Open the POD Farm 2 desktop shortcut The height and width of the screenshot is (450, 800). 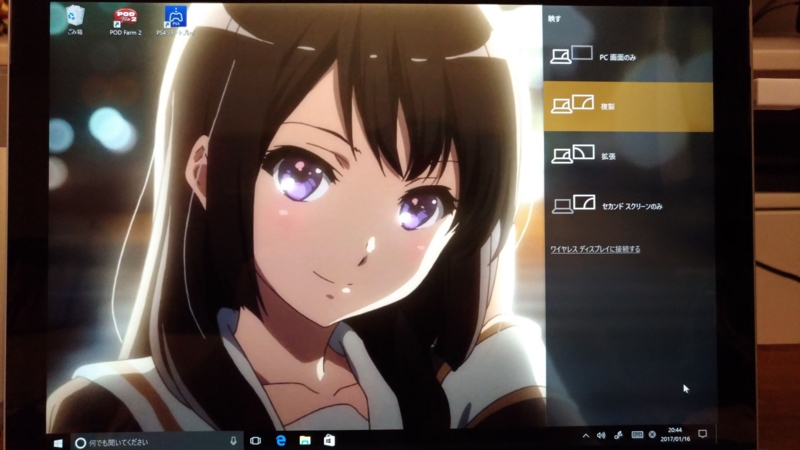click(126, 21)
